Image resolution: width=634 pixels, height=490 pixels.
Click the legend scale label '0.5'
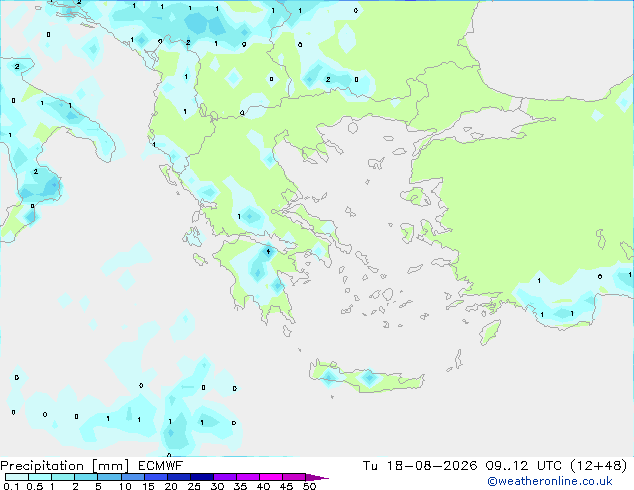tap(35, 486)
